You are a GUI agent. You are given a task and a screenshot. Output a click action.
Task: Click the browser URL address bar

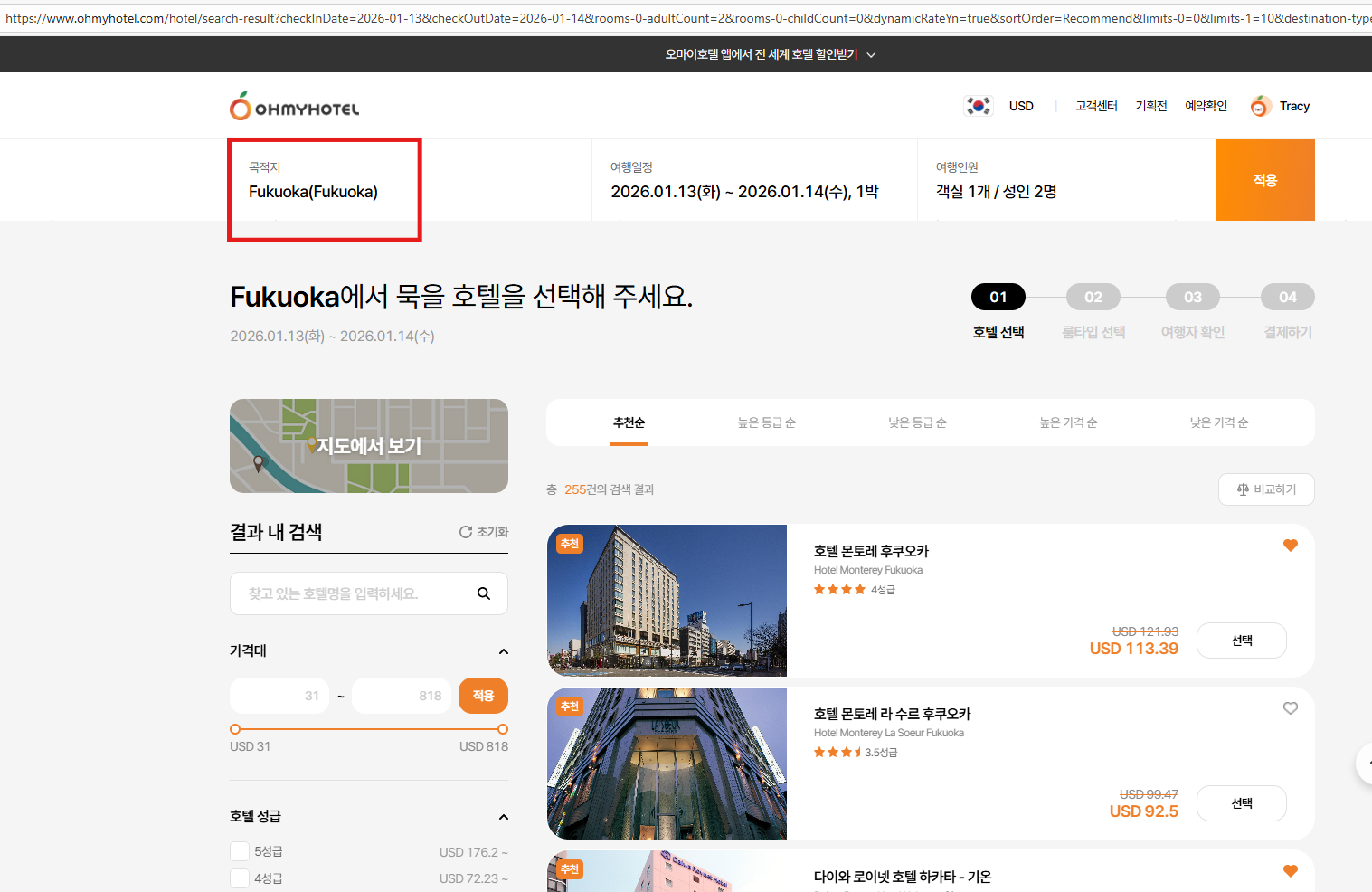686,18
